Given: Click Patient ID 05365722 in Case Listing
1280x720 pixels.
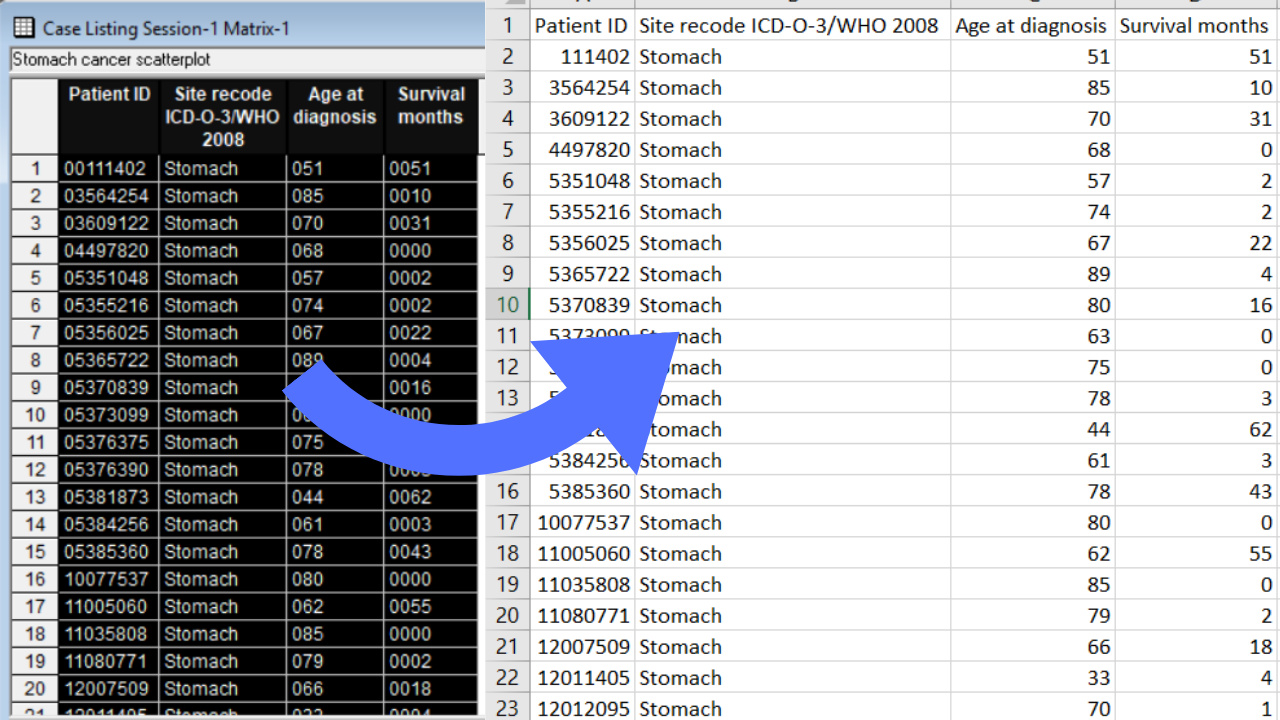Looking at the screenshot, I should (109, 360).
